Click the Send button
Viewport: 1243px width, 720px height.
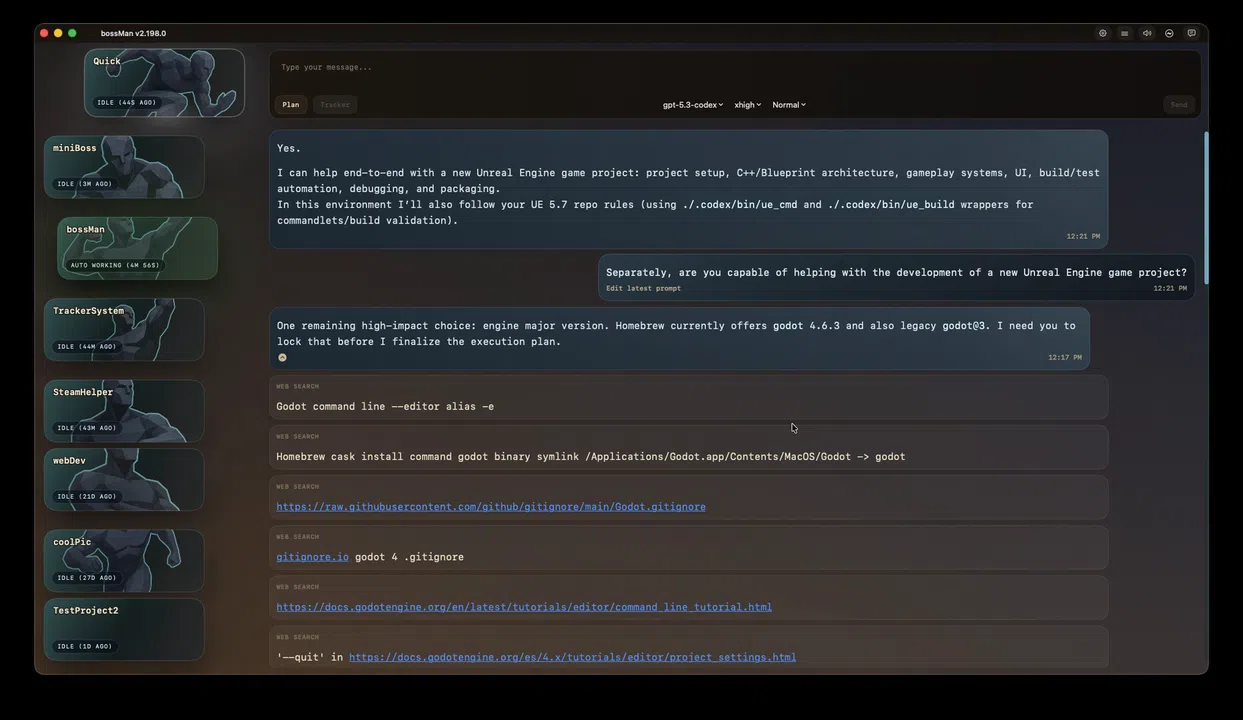pyautogui.click(x=1179, y=104)
